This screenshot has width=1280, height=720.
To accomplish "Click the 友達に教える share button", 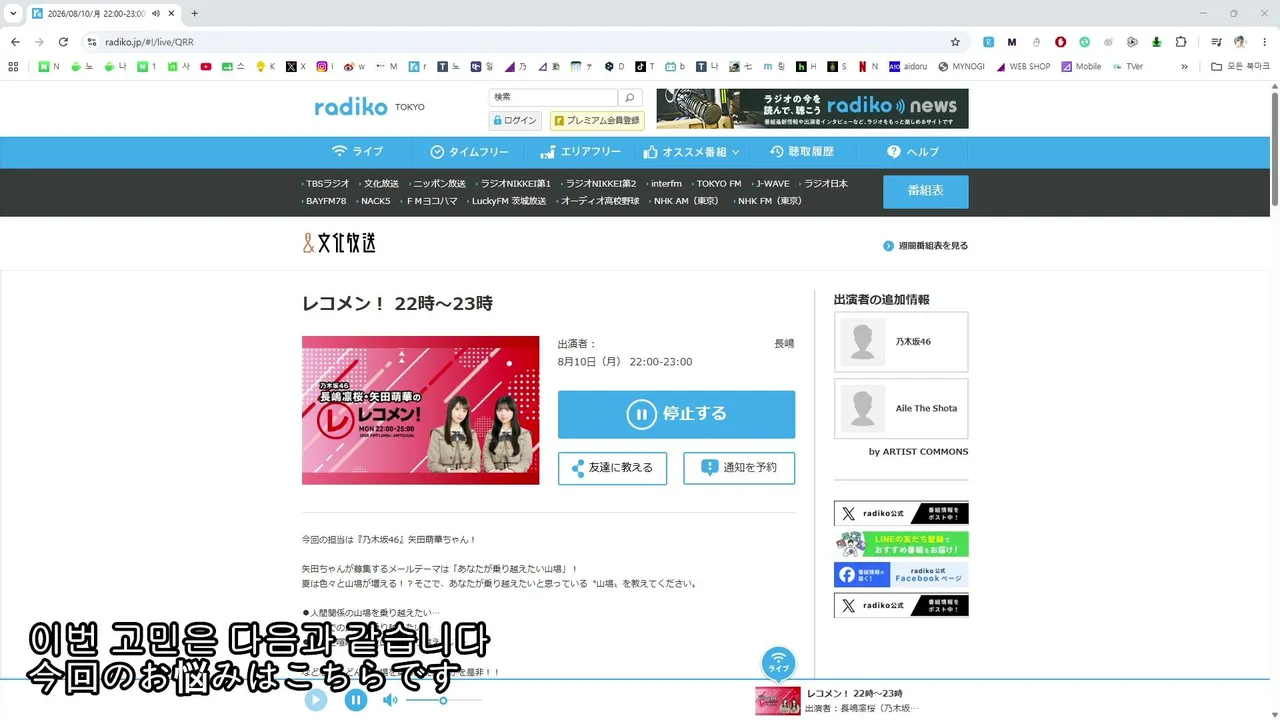I will coord(612,468).
